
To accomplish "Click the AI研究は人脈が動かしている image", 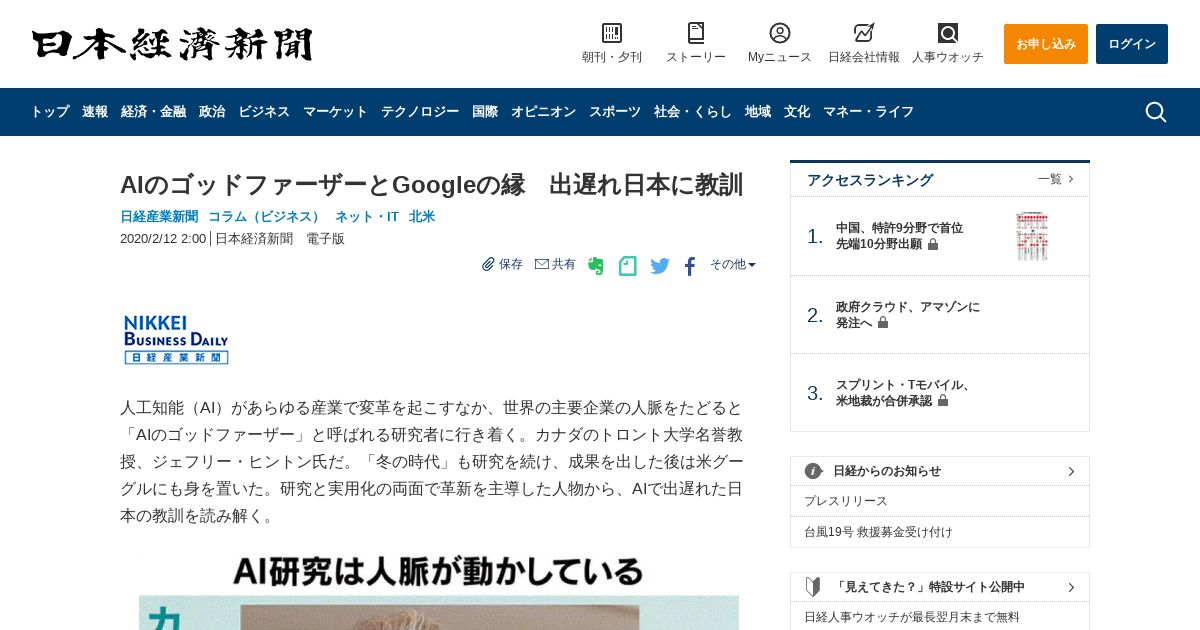I will click(x=438, y=590).
